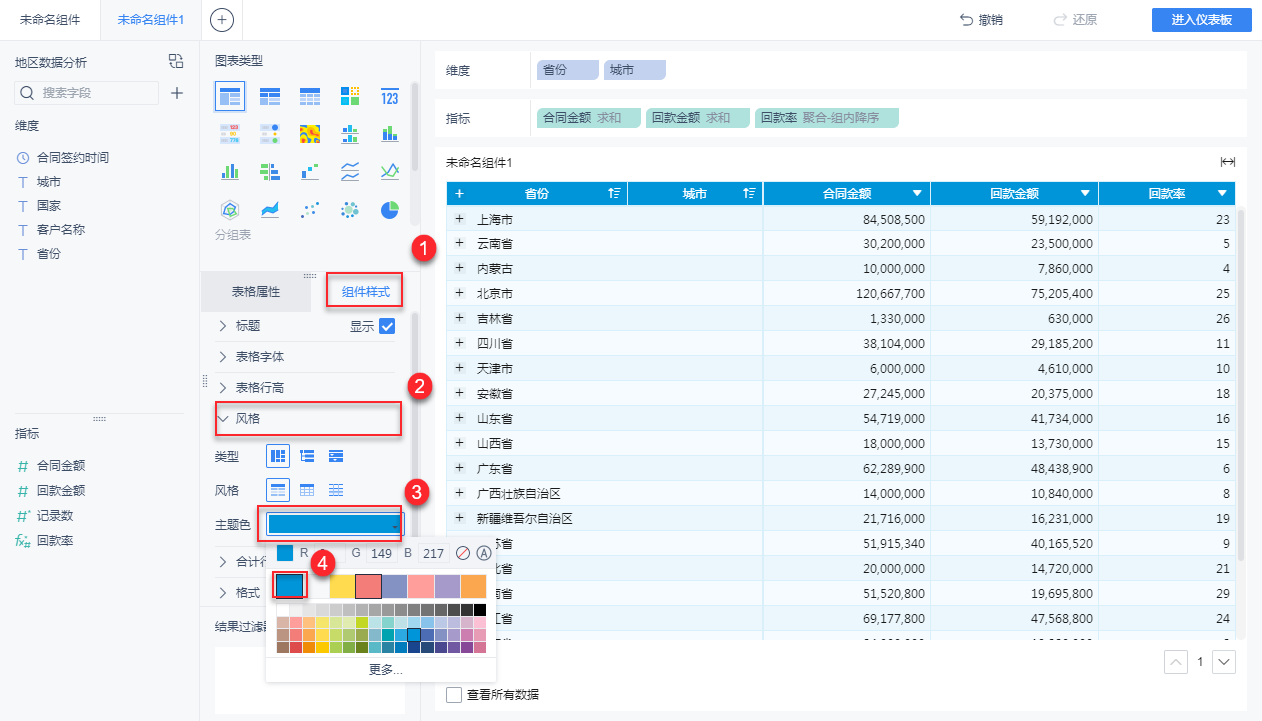Click the add new component plus tab button
1262x721 pixels.
pyautogui.click(x=223, y=20)
